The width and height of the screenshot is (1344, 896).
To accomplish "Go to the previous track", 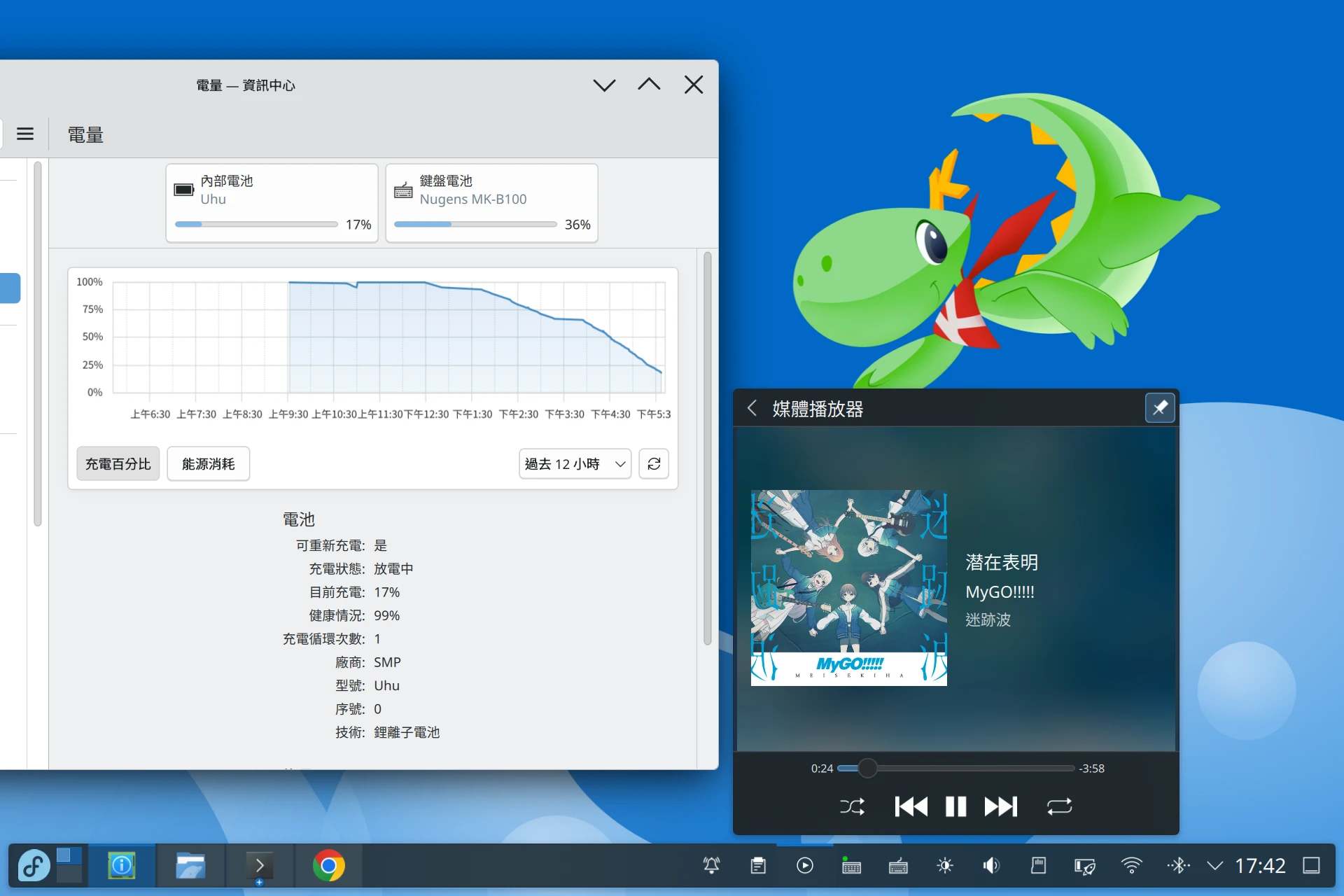I will pyautogui.click(x=911, y=806).
